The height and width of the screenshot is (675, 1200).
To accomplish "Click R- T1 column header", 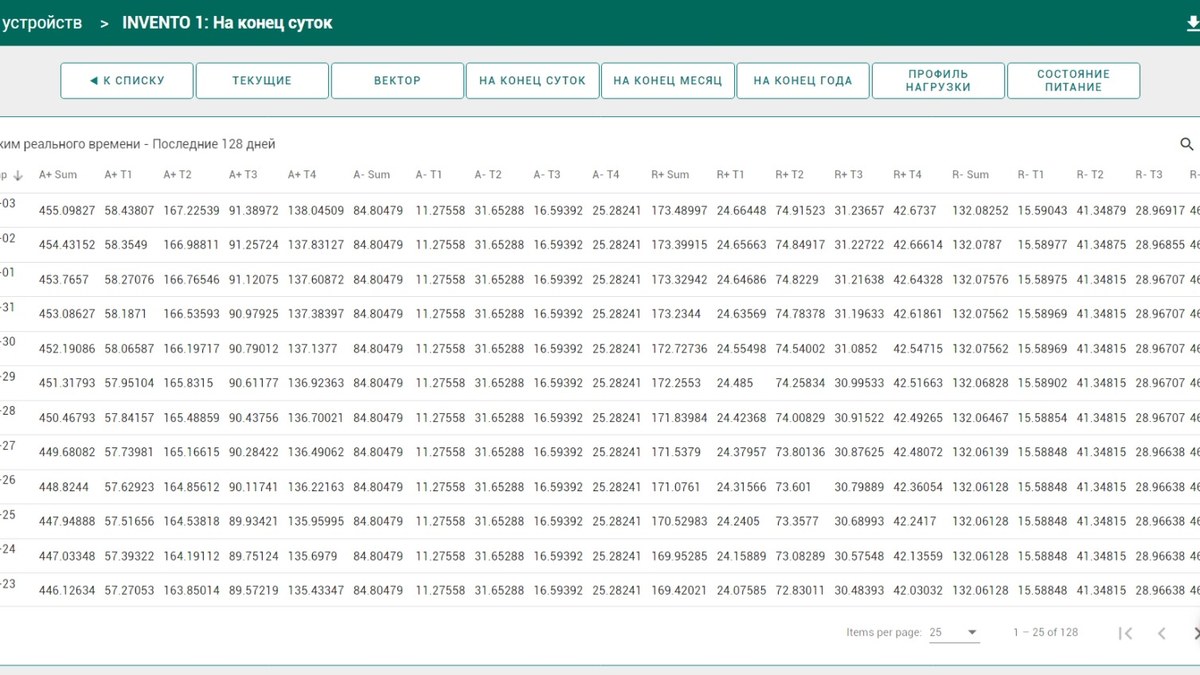I will click(x=1031, y=175).
